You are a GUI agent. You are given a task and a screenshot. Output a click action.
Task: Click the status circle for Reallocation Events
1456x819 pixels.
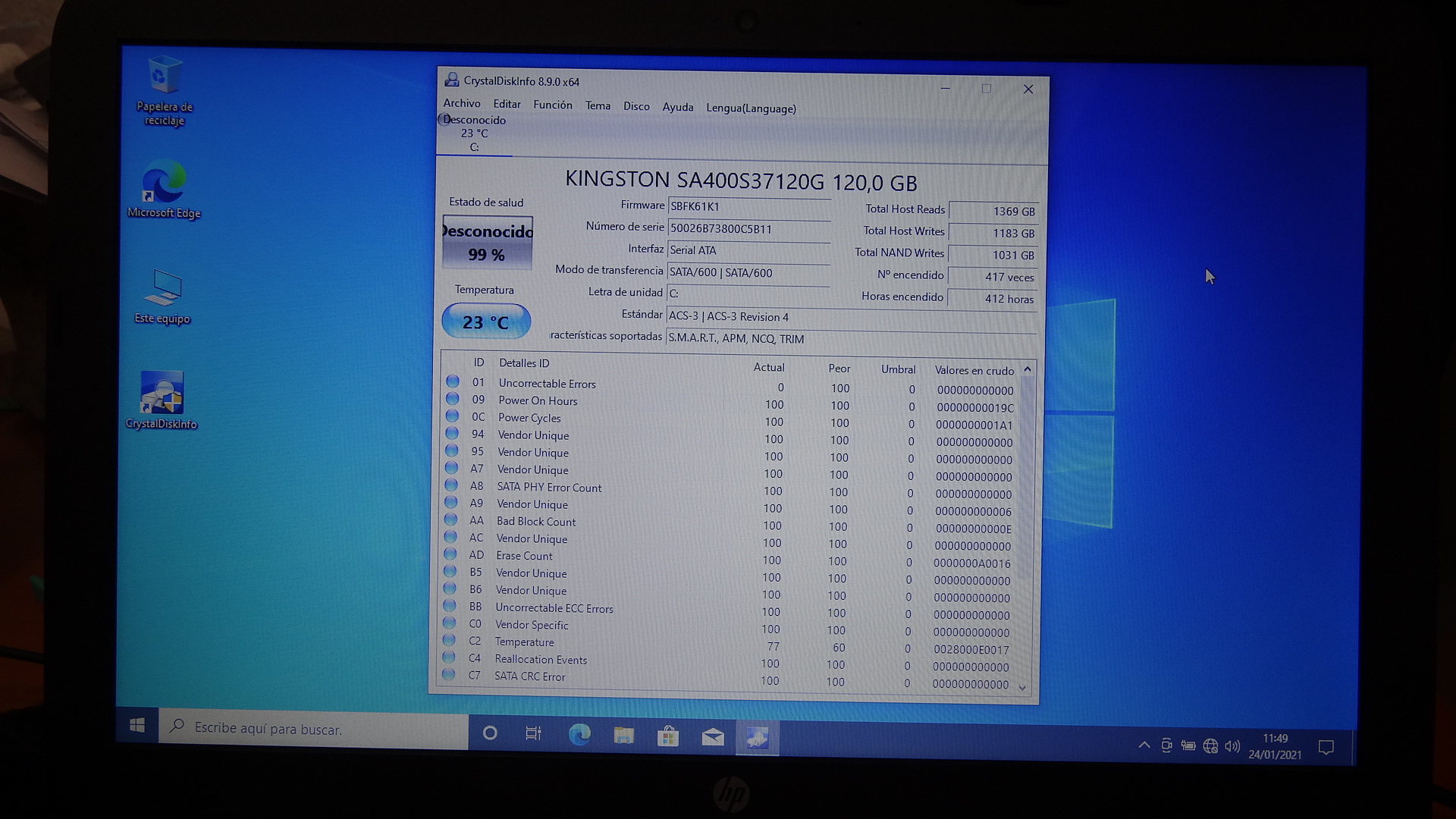pyautogui.click(x=449, y=657)
